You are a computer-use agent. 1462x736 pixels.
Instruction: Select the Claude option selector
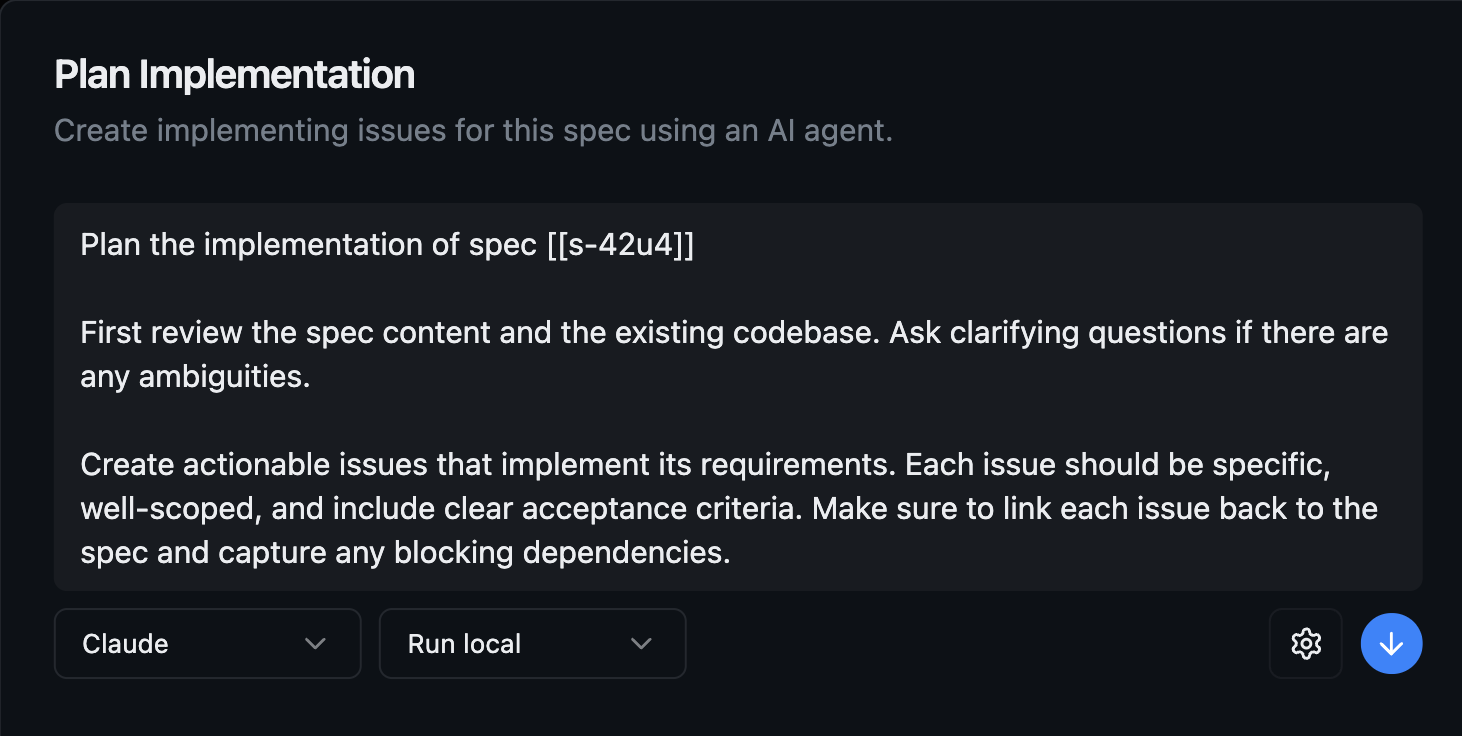207,643
